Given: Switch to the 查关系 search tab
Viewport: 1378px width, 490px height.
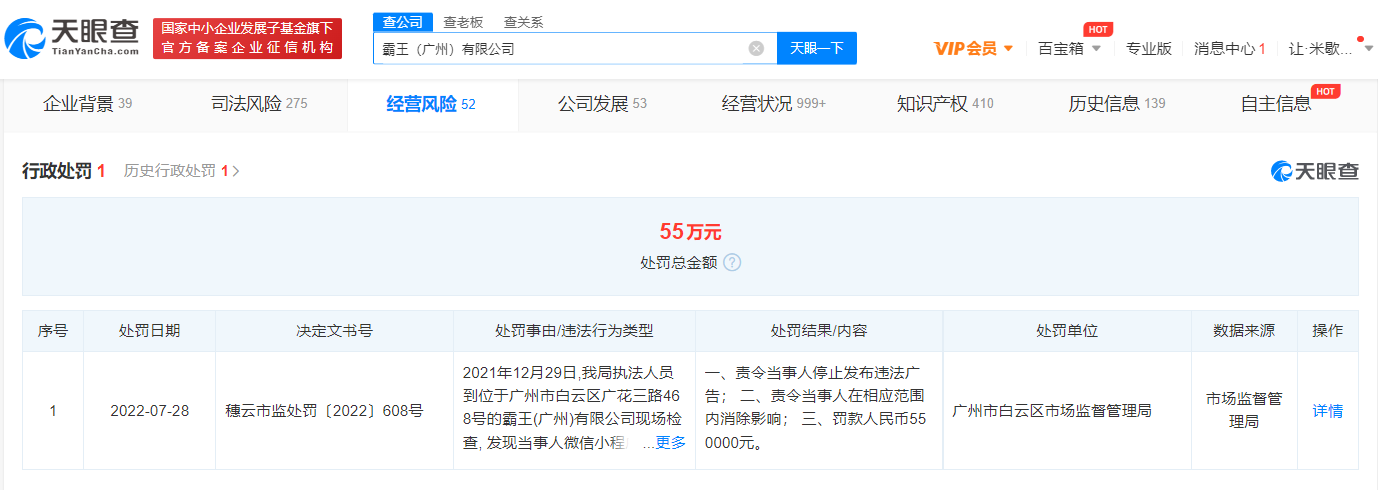Looking at the screenshot, I should [523, 22].
